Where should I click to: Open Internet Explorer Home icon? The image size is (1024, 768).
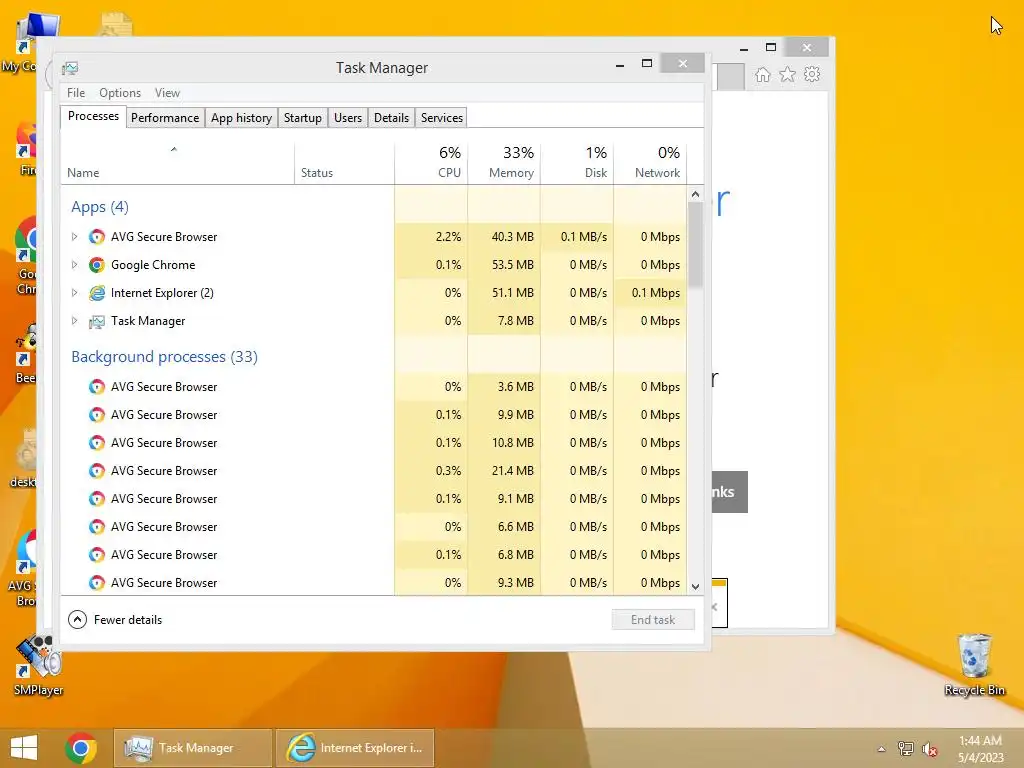pos(762,74)
